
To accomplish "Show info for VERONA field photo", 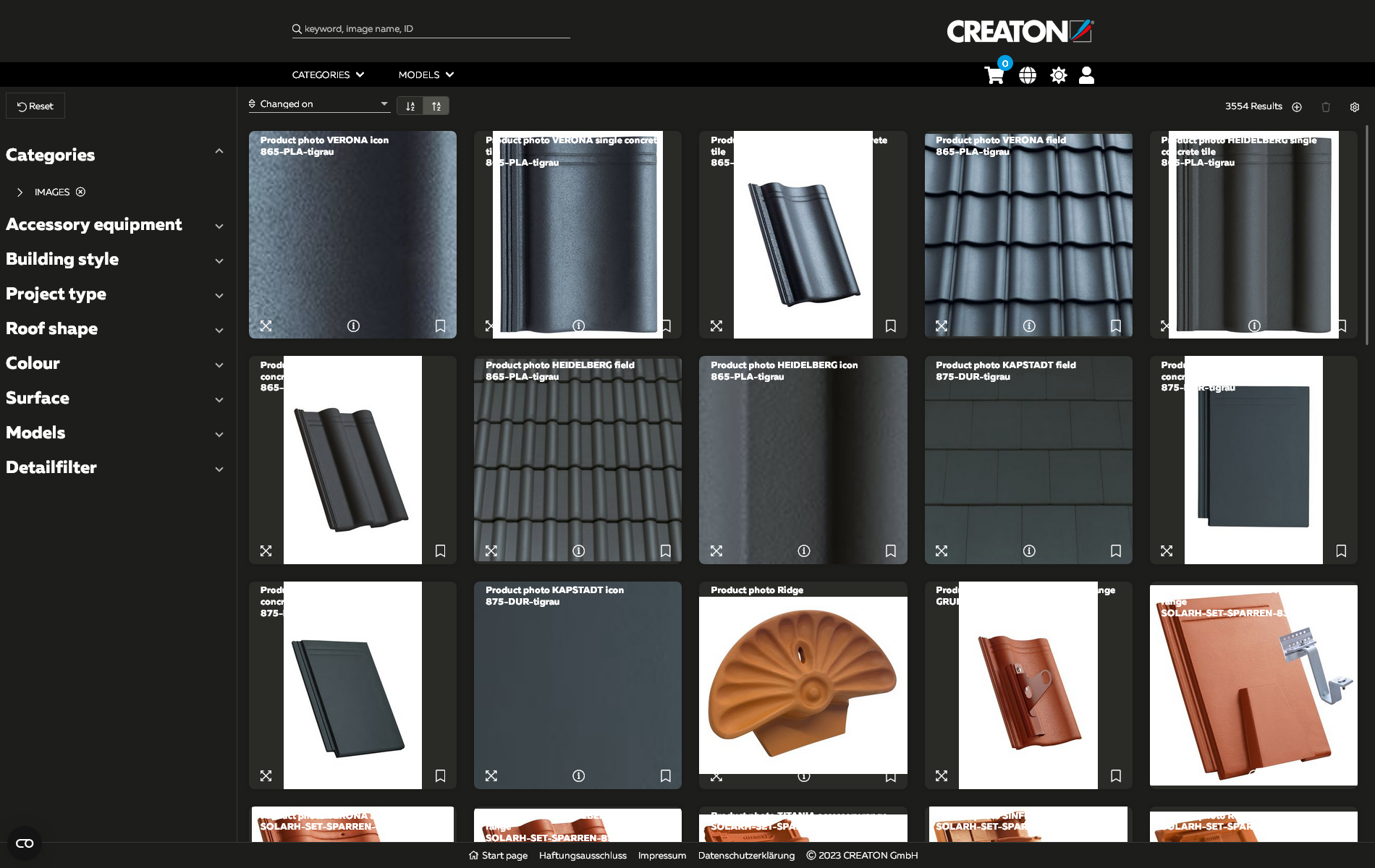I will point(1029,326).
